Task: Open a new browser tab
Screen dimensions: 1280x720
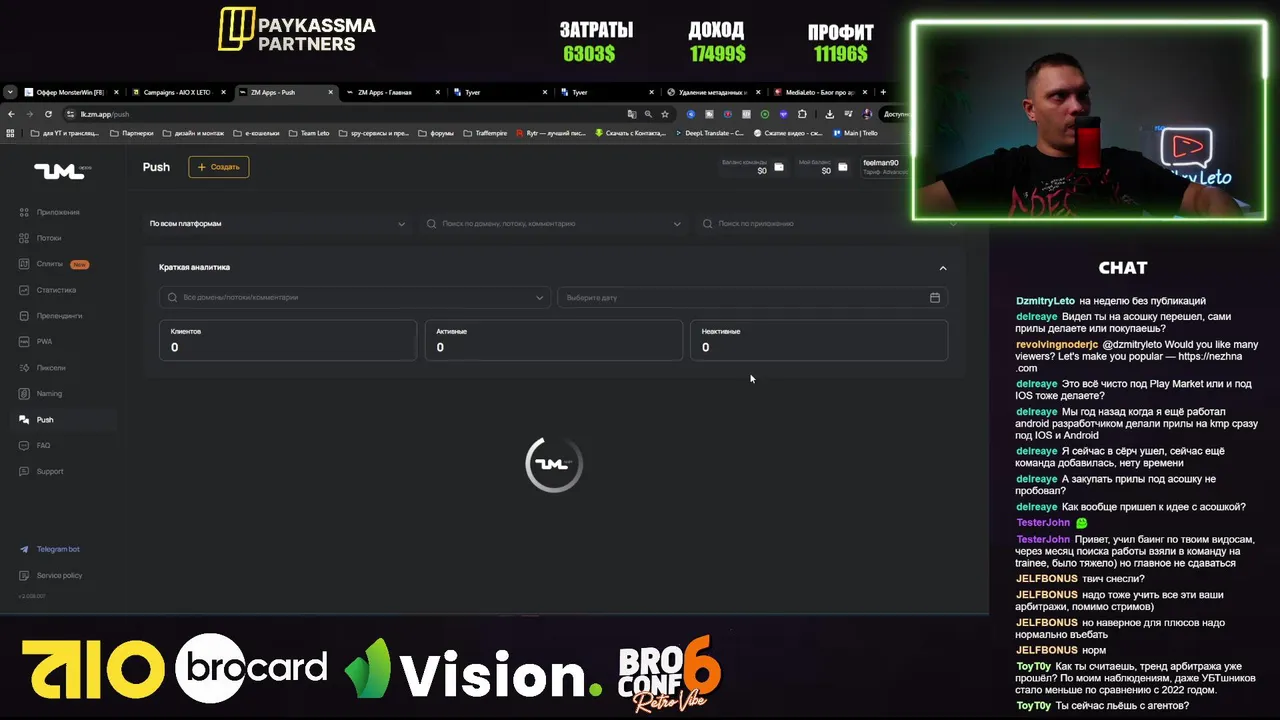Action: click(883, 92)
